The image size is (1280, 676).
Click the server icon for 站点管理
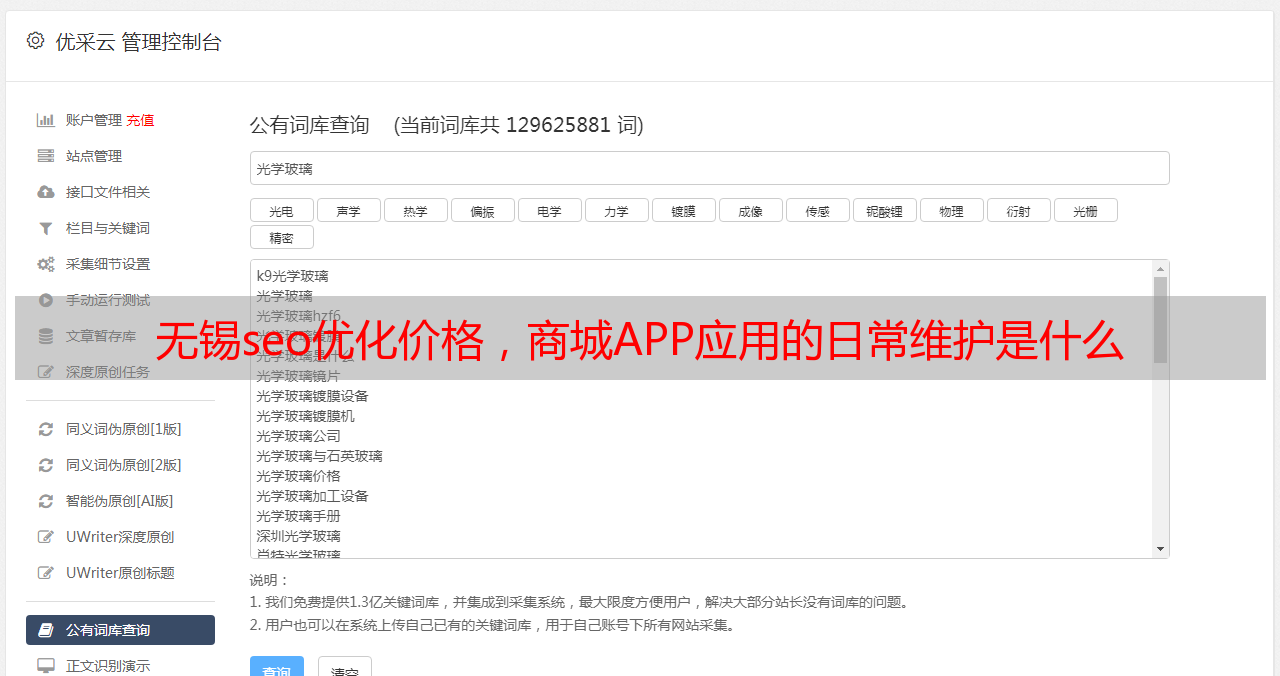(46, 156)
